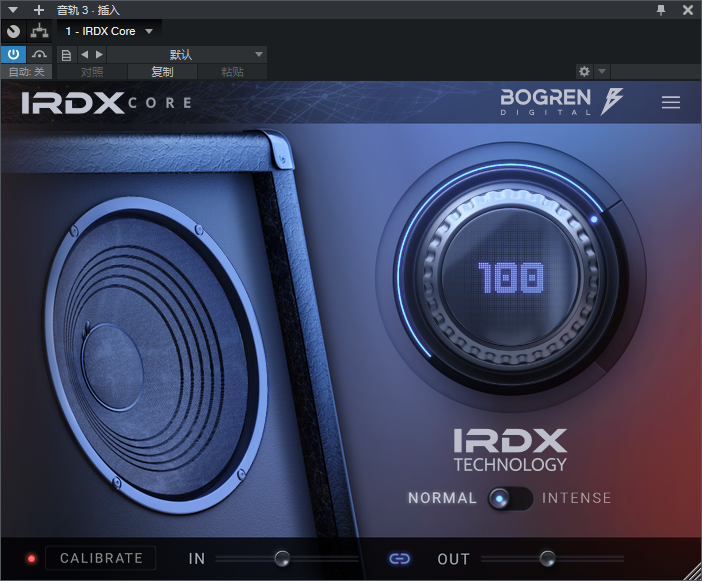Click the sidechain arc icon
This screenshot has width=702, height=581.
[39, 55]
